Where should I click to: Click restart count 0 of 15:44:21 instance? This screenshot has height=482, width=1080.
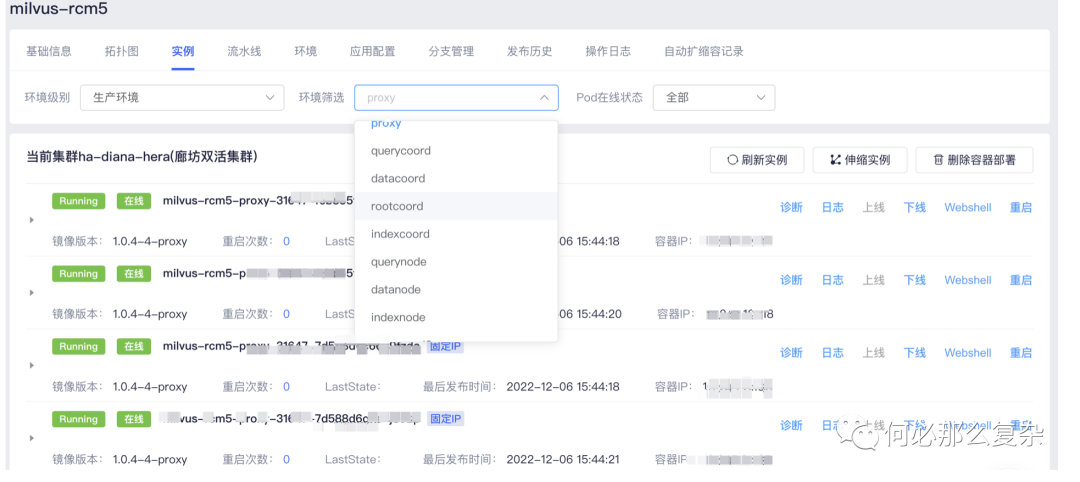coord(287,459)
